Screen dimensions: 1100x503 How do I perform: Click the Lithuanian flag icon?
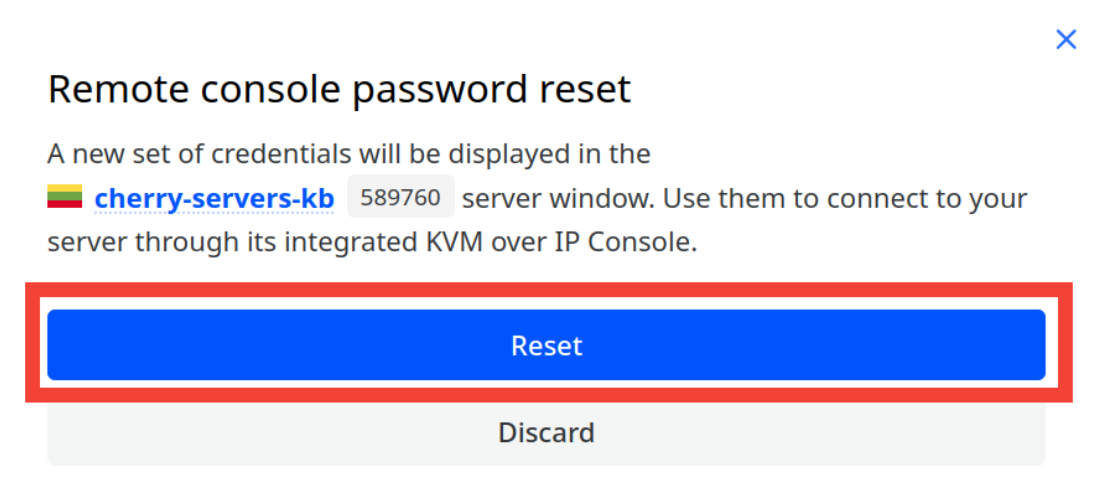pyautogui.click(x=65, y=197)
